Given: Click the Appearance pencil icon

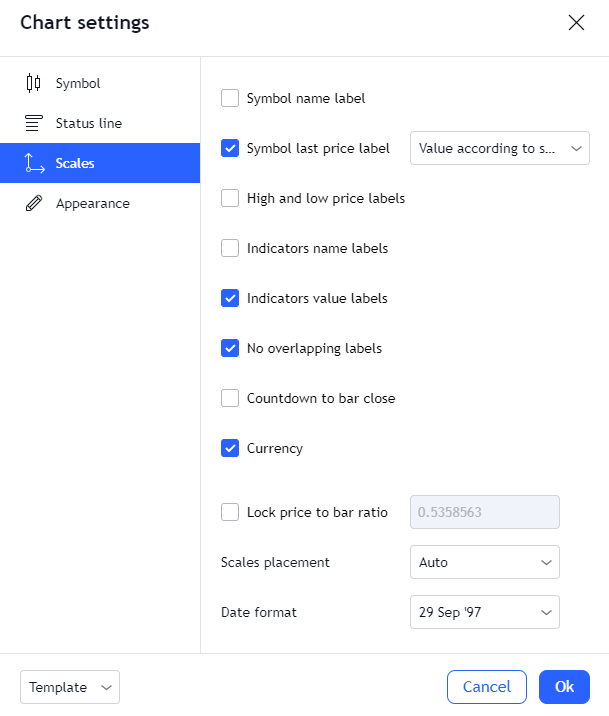Looking at the screenshot, I should click(34, 203).
